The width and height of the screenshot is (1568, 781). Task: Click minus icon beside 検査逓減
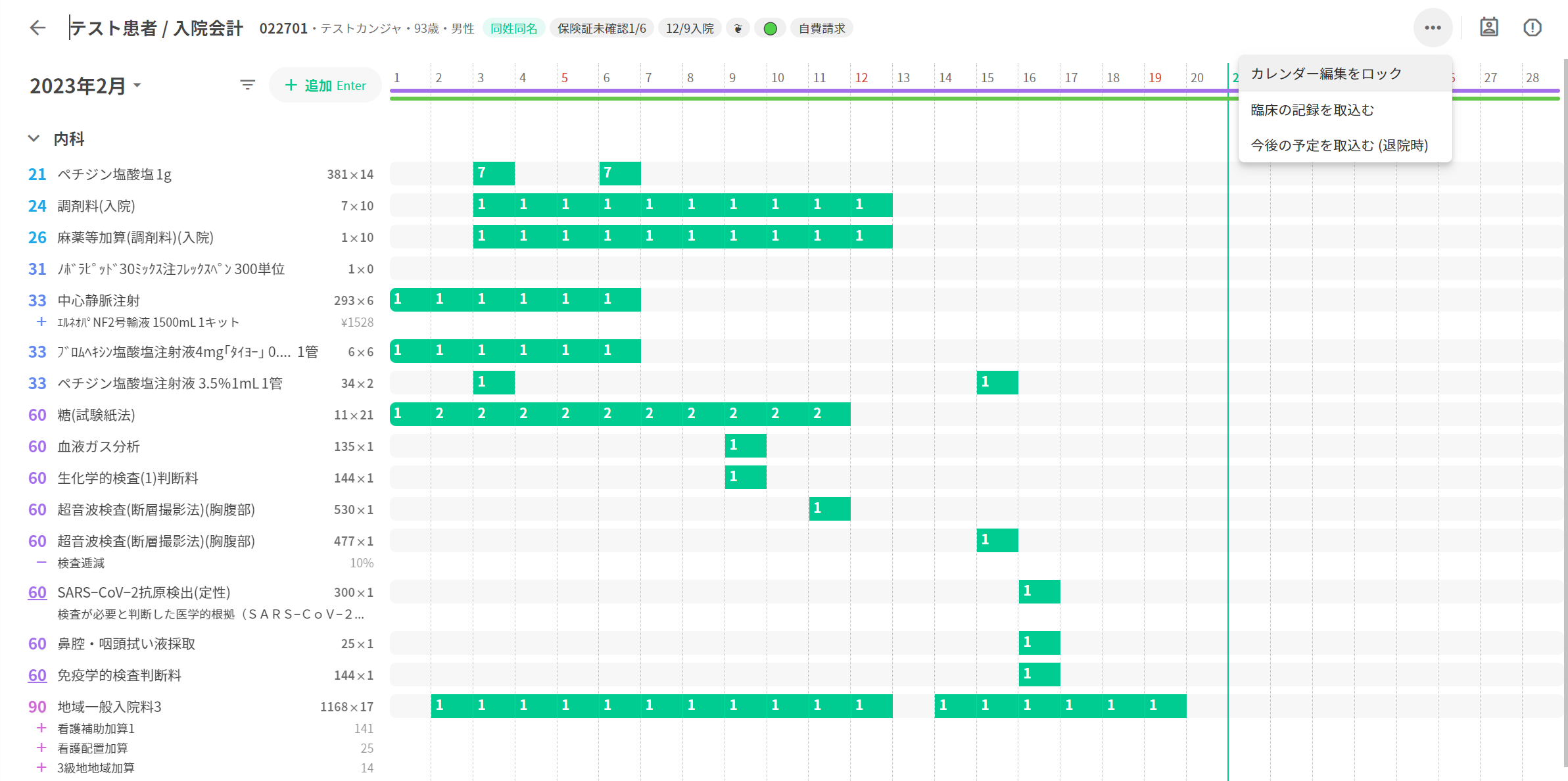(41, 562)
